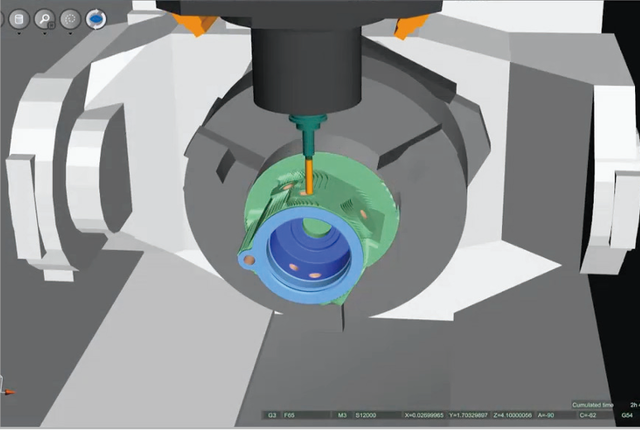Click the blue rotate view icon
Viewport: 640px width, 431px height.
pos(96,19)
